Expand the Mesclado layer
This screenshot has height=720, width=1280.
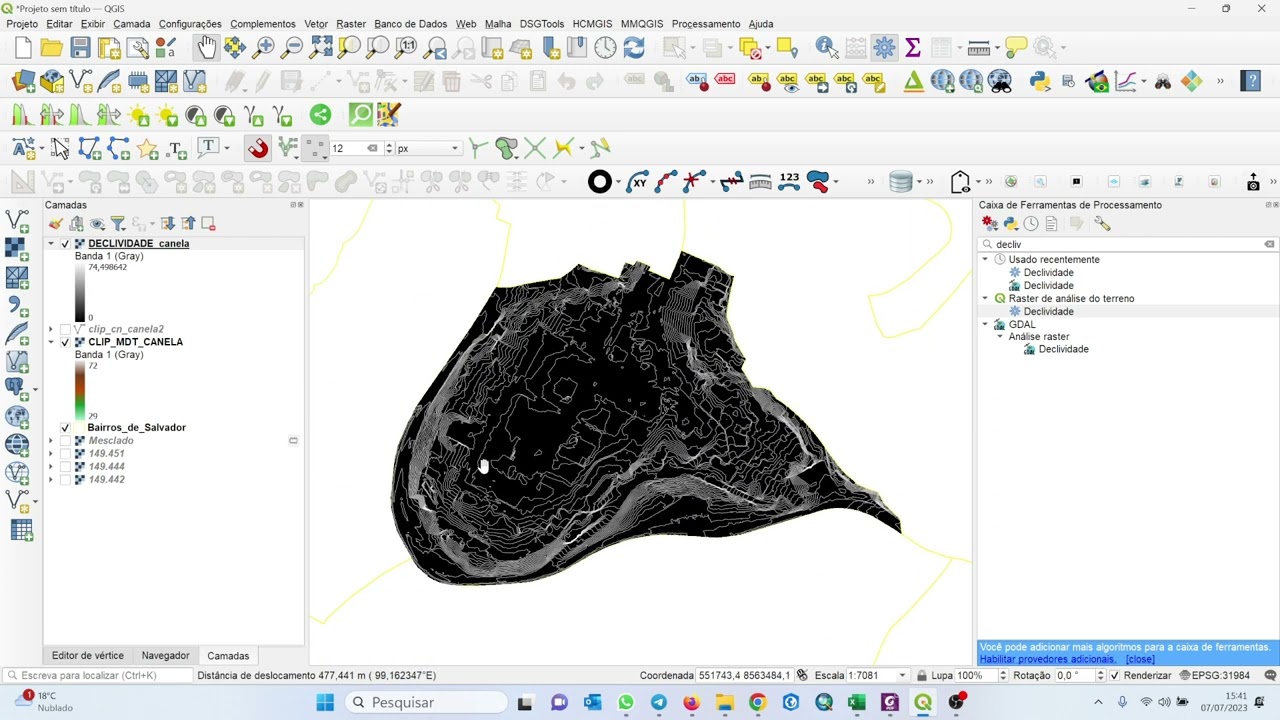point(51,441)
